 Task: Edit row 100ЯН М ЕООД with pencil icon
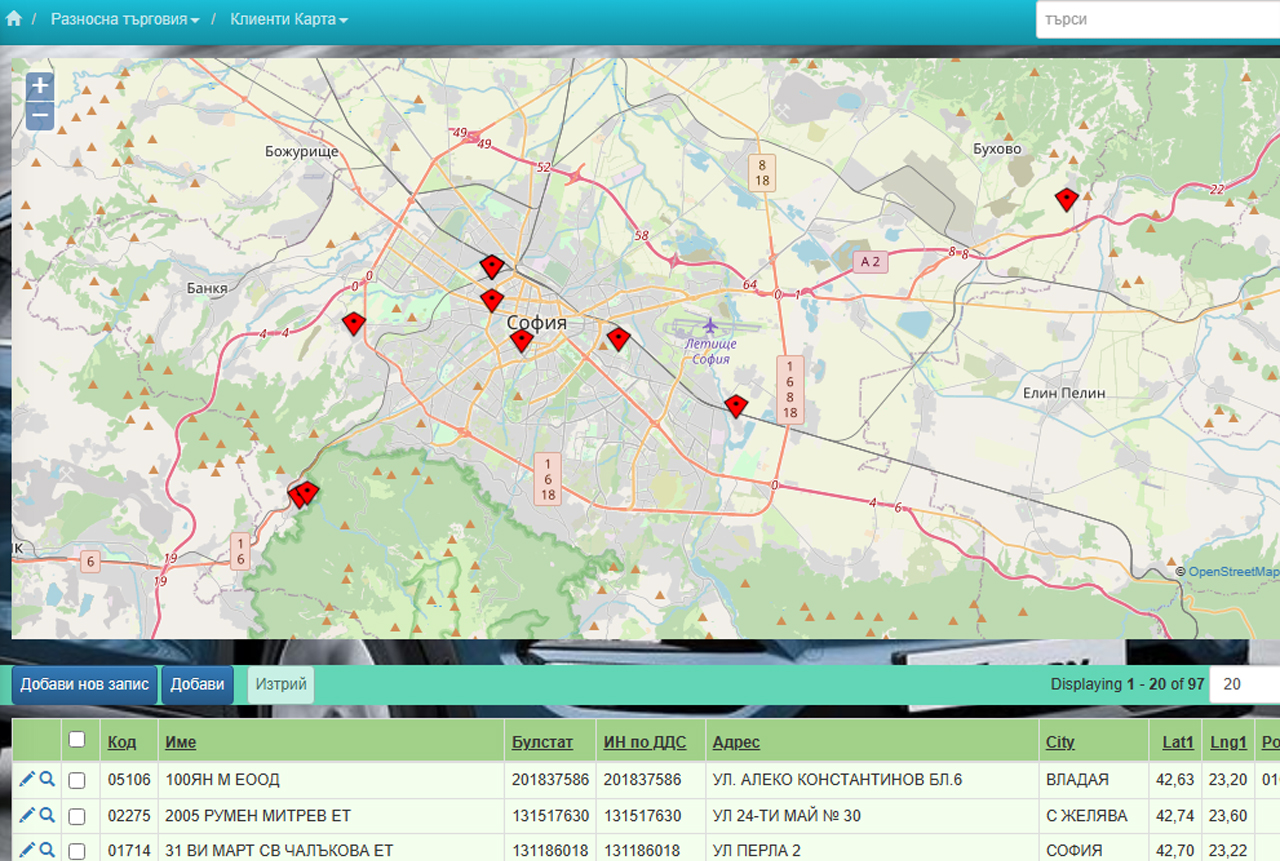[27, 779]
